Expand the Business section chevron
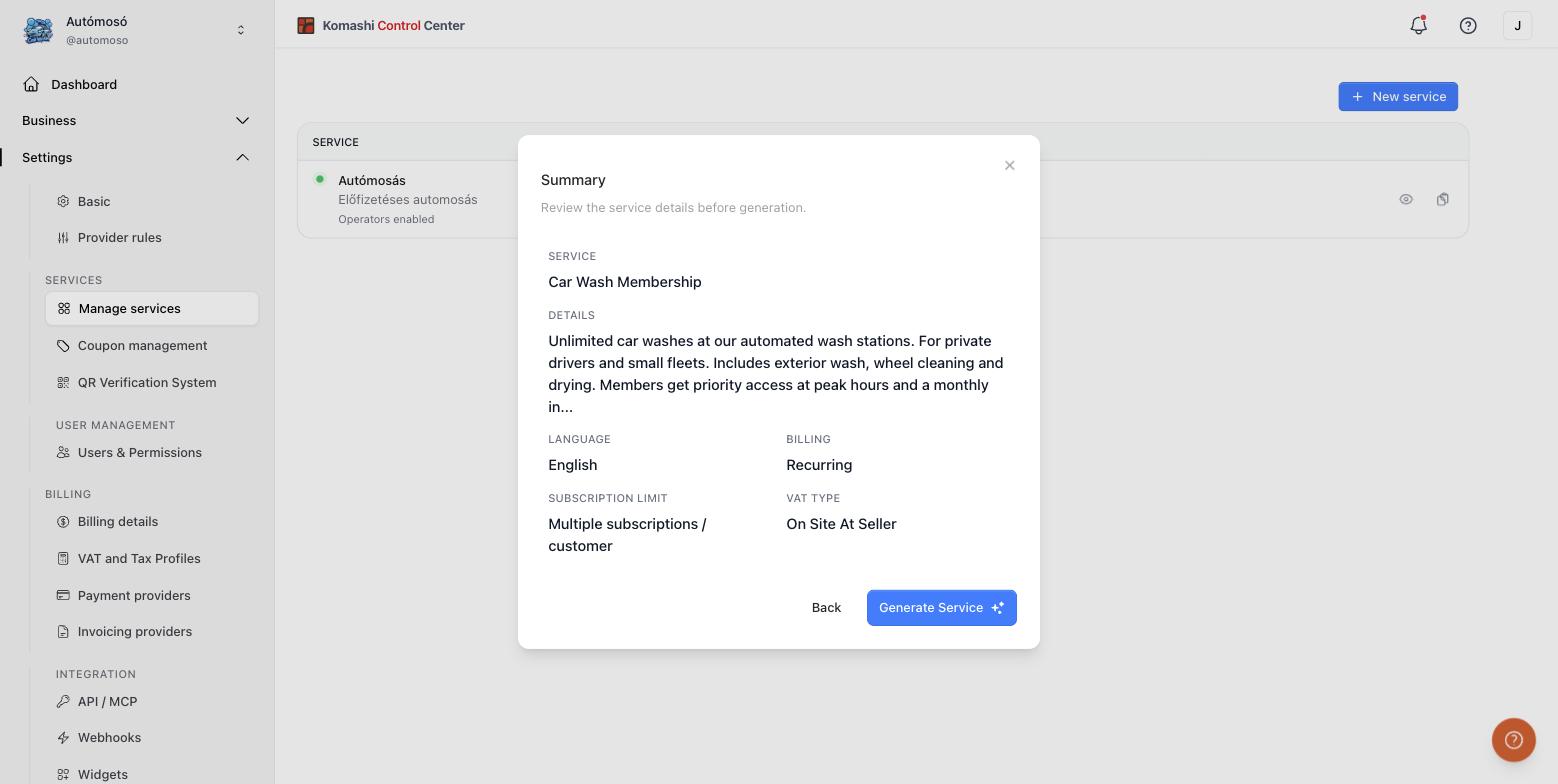Viewport: 1558px width, 784px height. (242, 120)
